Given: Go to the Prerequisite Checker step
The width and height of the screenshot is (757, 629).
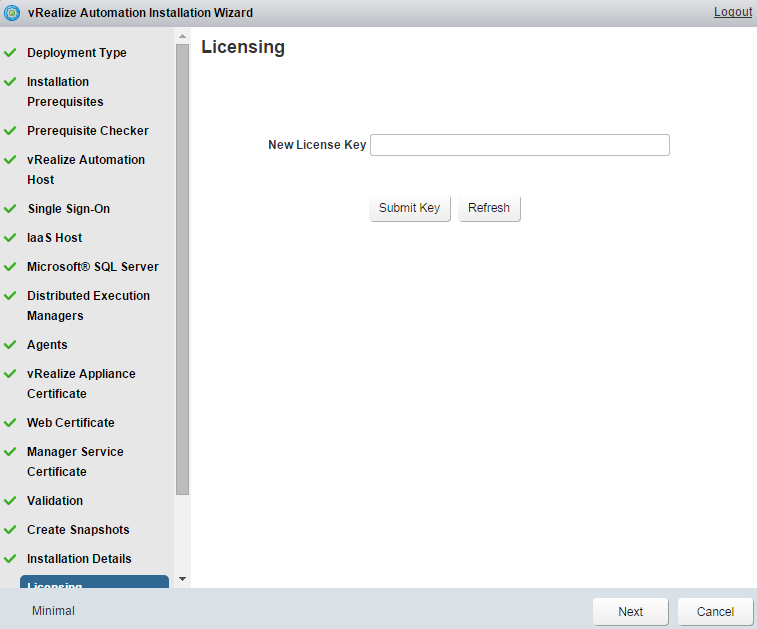Looking at the screenshot, I should pyautogui.click(x=87, y=131).
